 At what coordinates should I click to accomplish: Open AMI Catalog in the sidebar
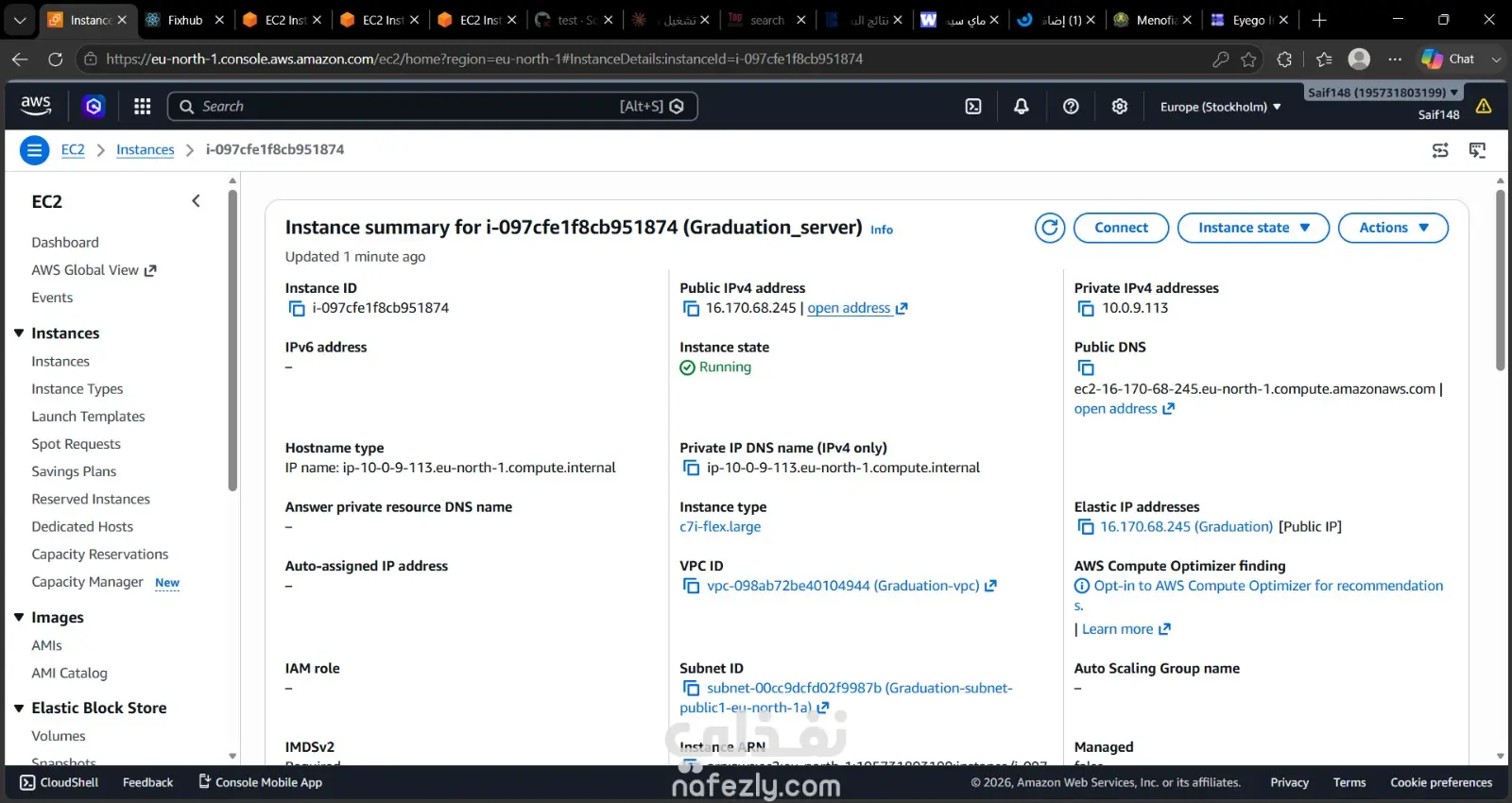tap(69, 674)
